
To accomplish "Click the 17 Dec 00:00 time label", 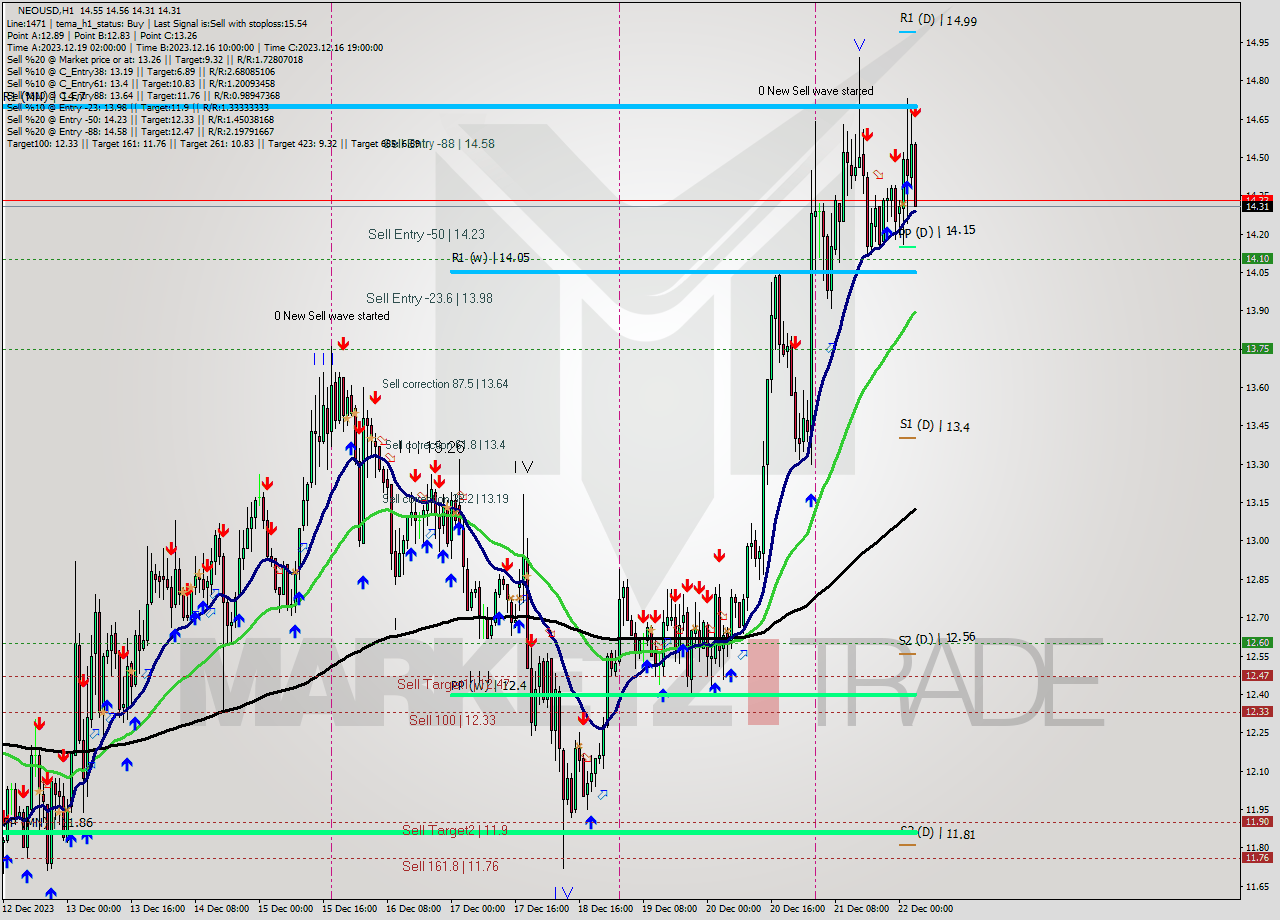I will pos(477,909).
